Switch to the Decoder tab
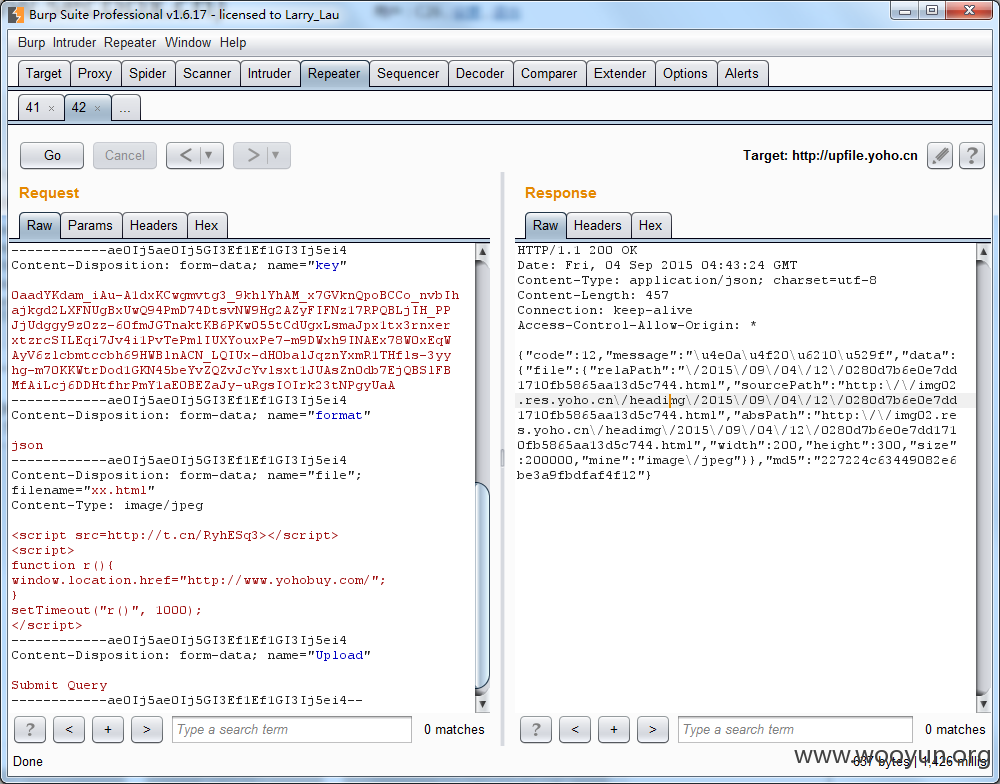Image resolution: width=1000 pixels, height=784 pixels. click(480, 73)
